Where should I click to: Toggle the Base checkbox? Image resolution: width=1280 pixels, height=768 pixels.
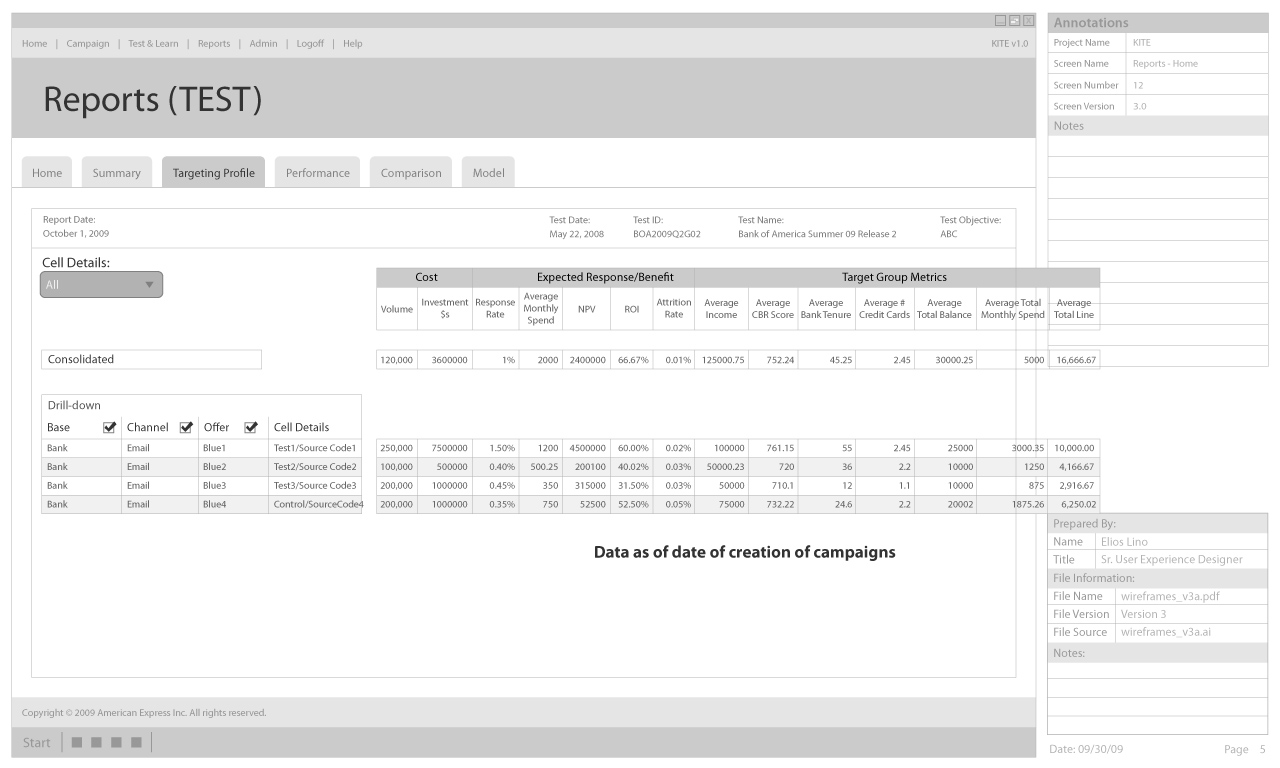[x=110, y=428]
